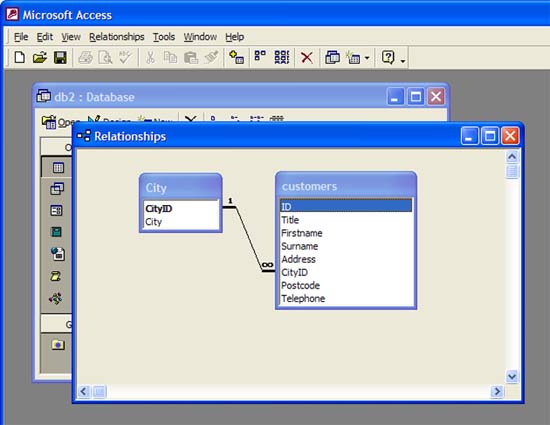Click Relationships vertical scrollbar up arrow
The width and height of the screenshot is (550, 425).
[512, 156]
